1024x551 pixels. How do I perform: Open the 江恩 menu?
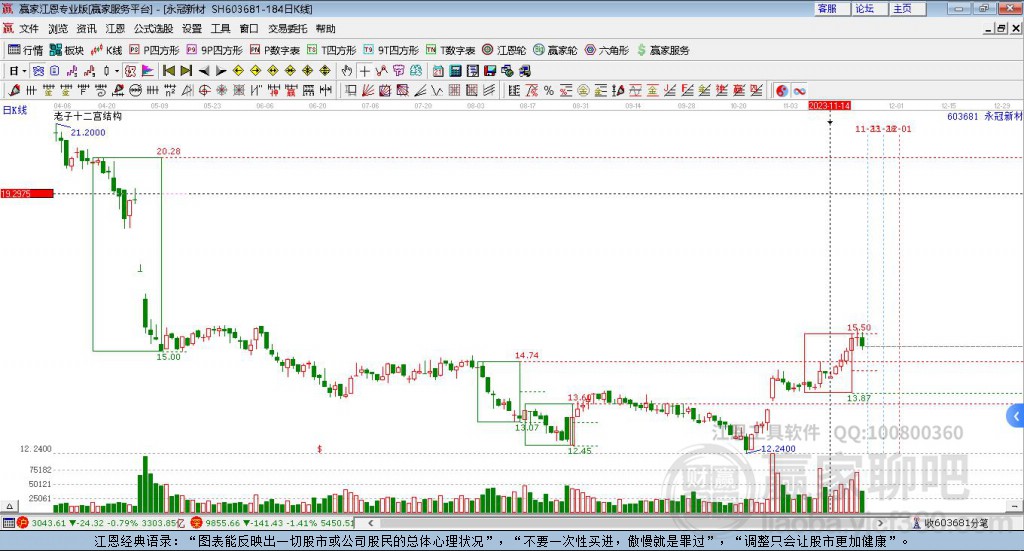click(115, 29)
